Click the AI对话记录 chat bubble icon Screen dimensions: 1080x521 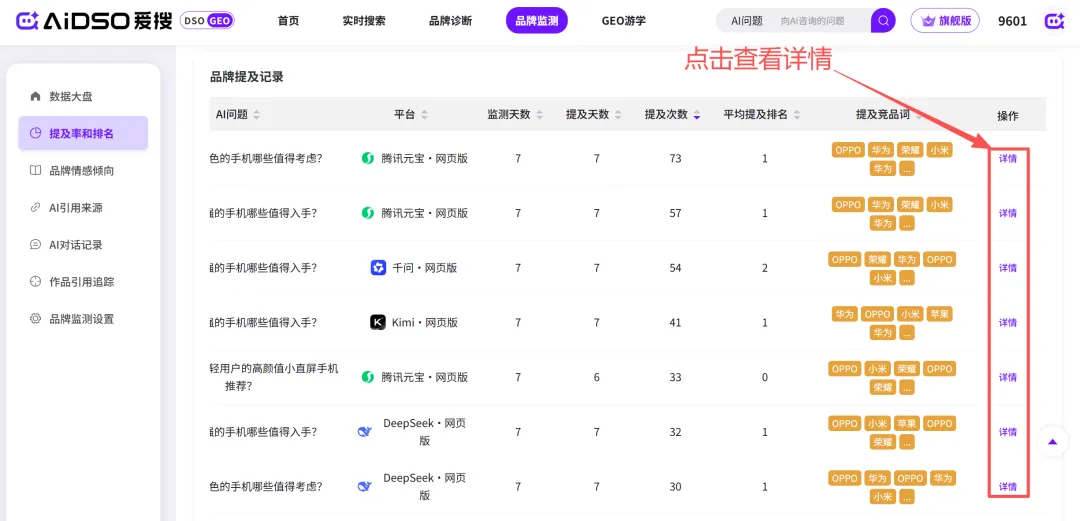coord(36,245)
